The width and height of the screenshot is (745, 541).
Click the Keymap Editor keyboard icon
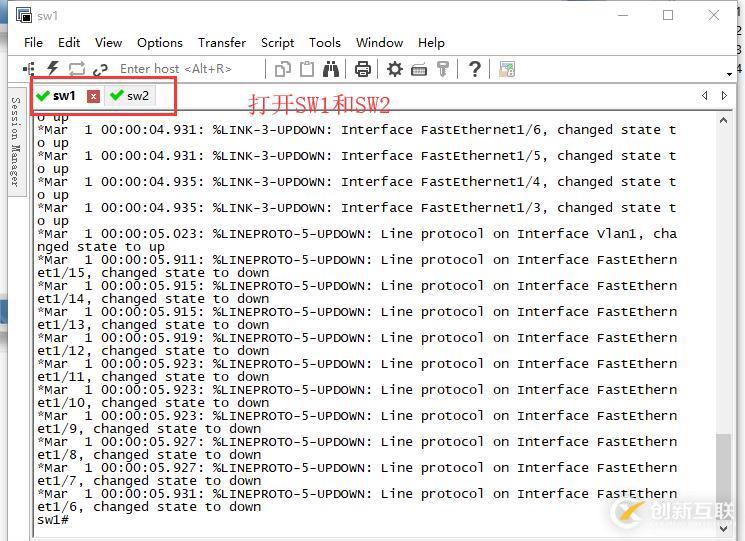click(x=419, y=70)
